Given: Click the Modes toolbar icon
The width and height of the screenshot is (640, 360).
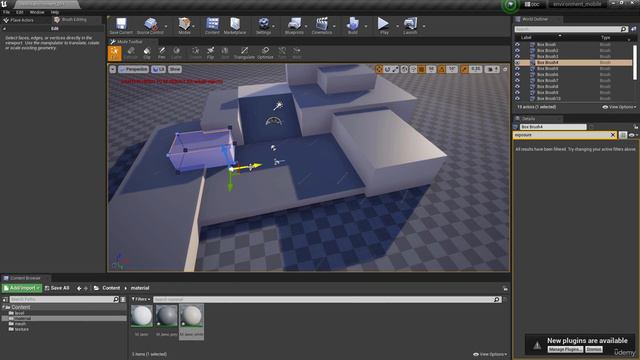Looking at the screenshot, I should (x=184, y=26).
